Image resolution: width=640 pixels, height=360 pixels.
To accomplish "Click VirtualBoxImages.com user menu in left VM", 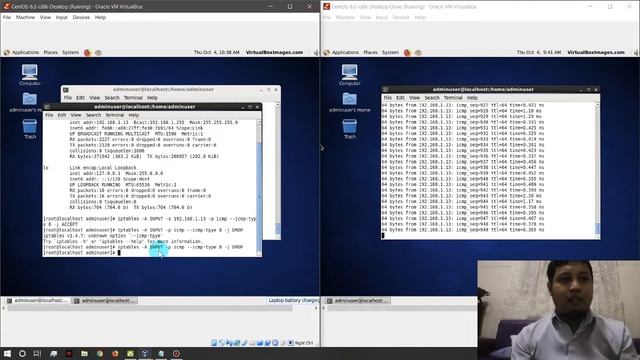I will click(274, 52).
